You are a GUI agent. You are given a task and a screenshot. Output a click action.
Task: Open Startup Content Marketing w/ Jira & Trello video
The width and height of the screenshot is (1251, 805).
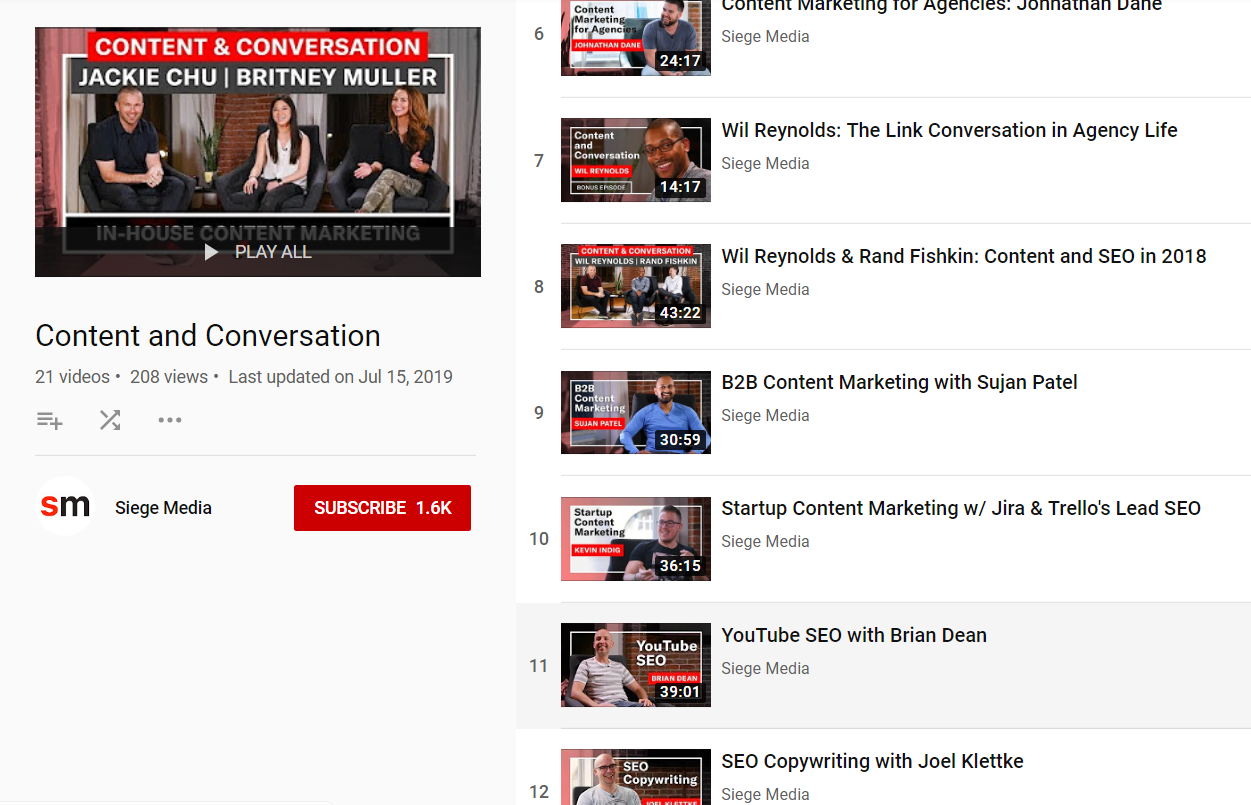(x=961, y=508)
